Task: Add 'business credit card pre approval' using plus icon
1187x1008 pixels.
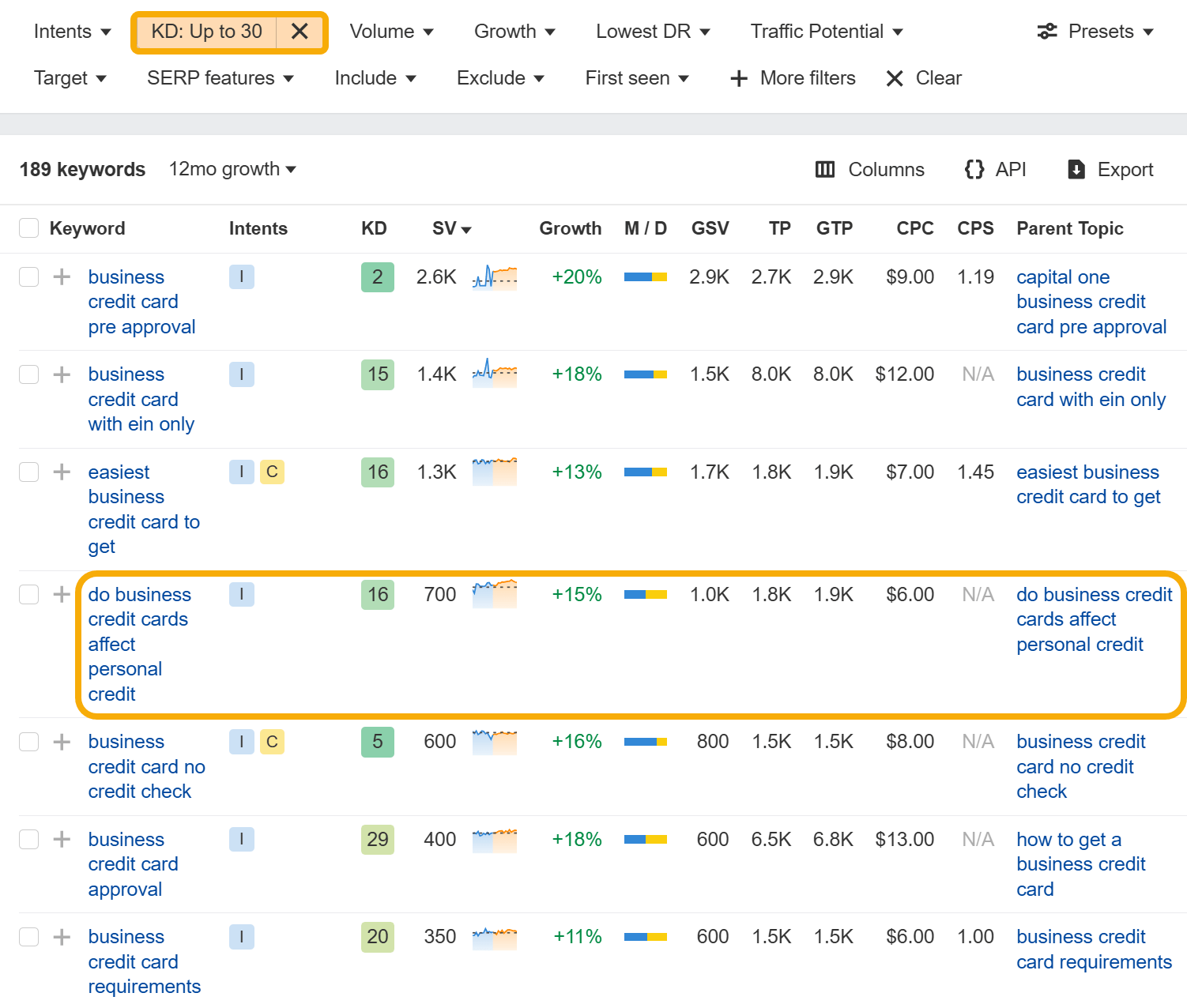Action: [62, 277]
